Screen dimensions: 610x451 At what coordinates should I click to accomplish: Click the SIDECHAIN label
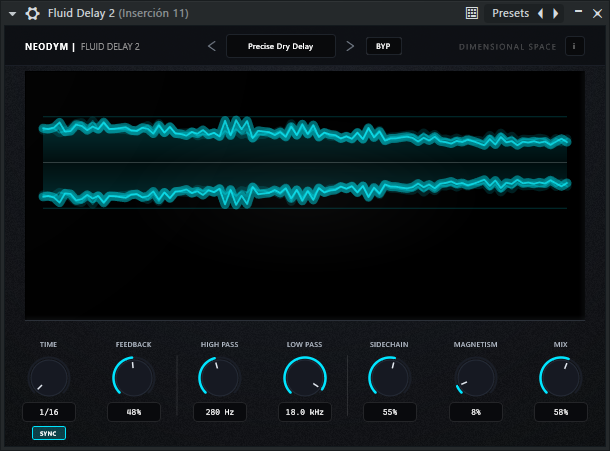pos(389,345)
